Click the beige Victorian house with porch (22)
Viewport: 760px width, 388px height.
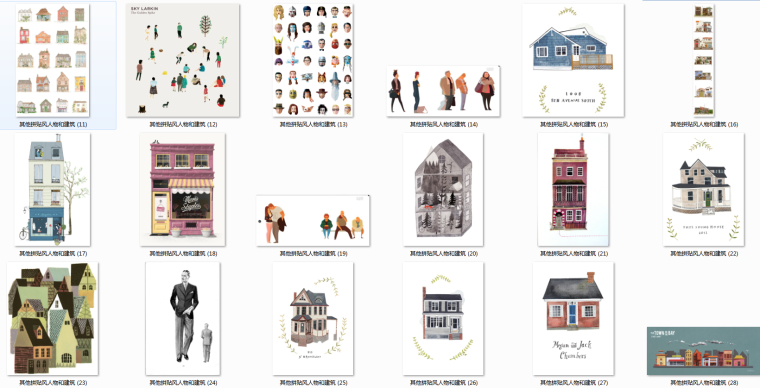704,190
